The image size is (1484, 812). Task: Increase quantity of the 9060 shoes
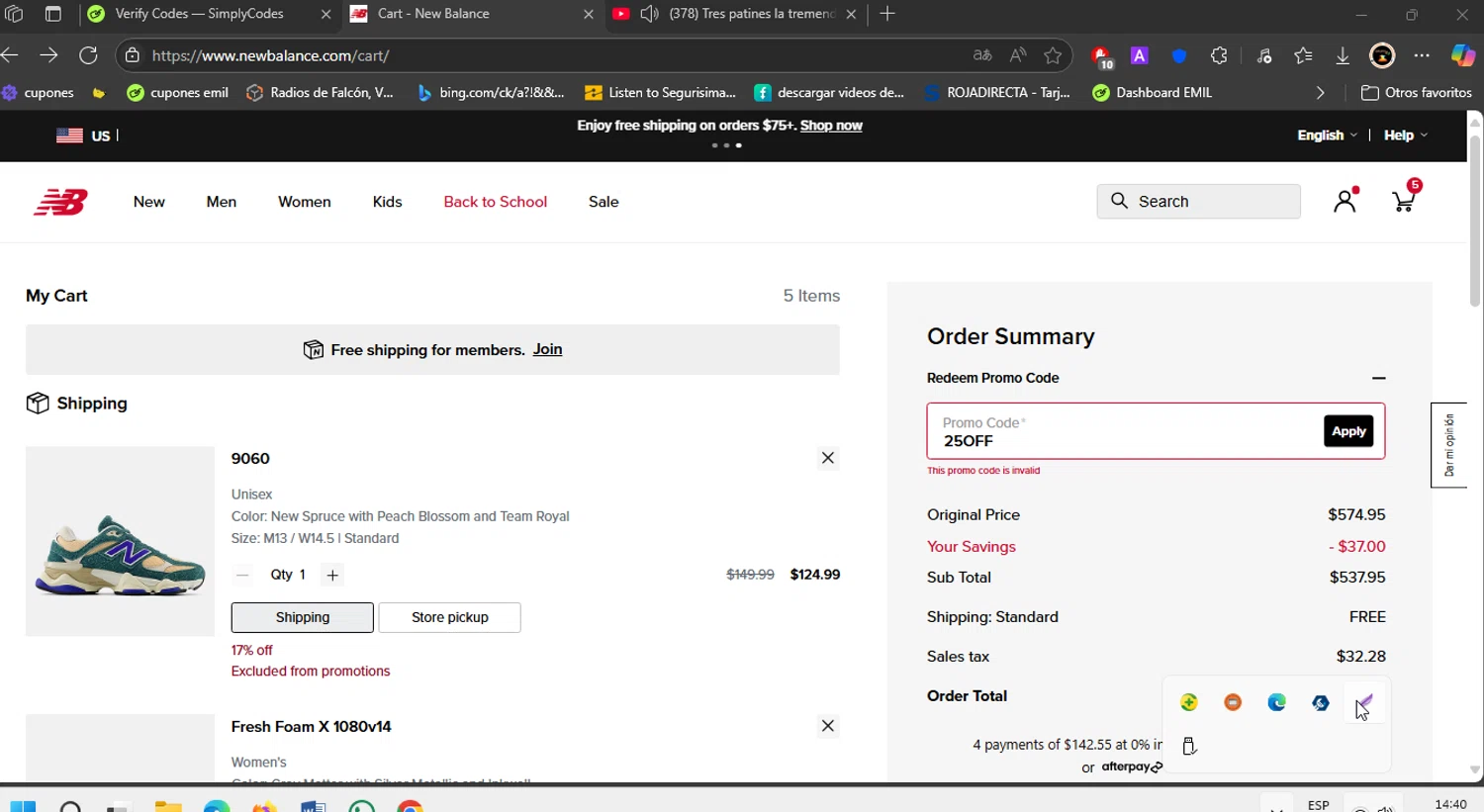coord(332,575)
